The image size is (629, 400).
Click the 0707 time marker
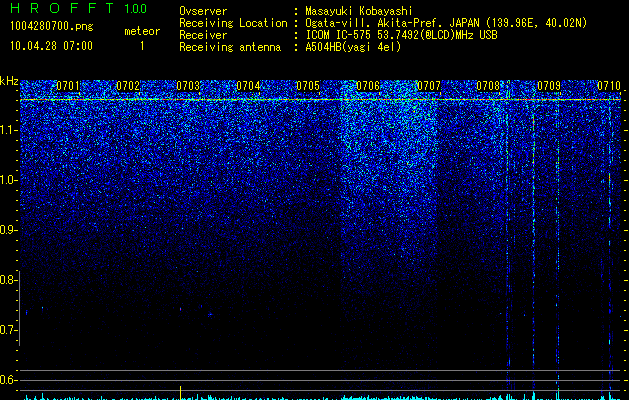[x=429, y=86]
